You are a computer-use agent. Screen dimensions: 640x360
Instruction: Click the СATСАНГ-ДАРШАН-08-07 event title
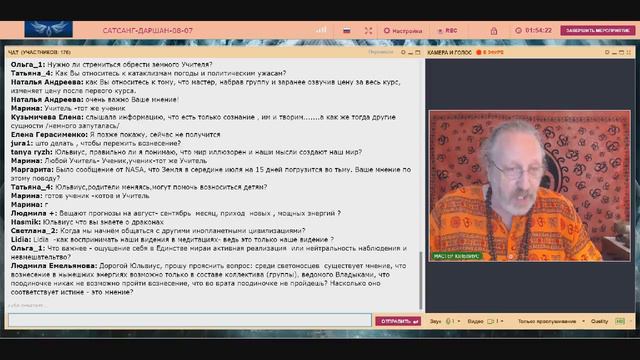coord(148,31)
